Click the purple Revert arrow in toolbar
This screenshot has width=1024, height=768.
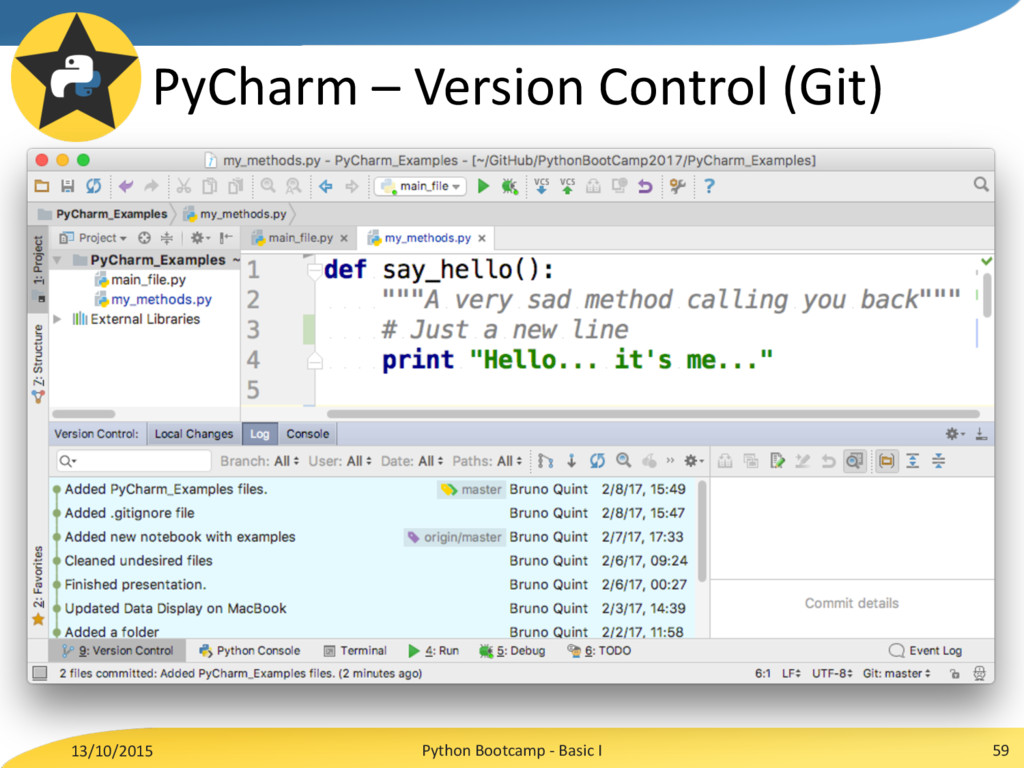[x=645, y=187]
